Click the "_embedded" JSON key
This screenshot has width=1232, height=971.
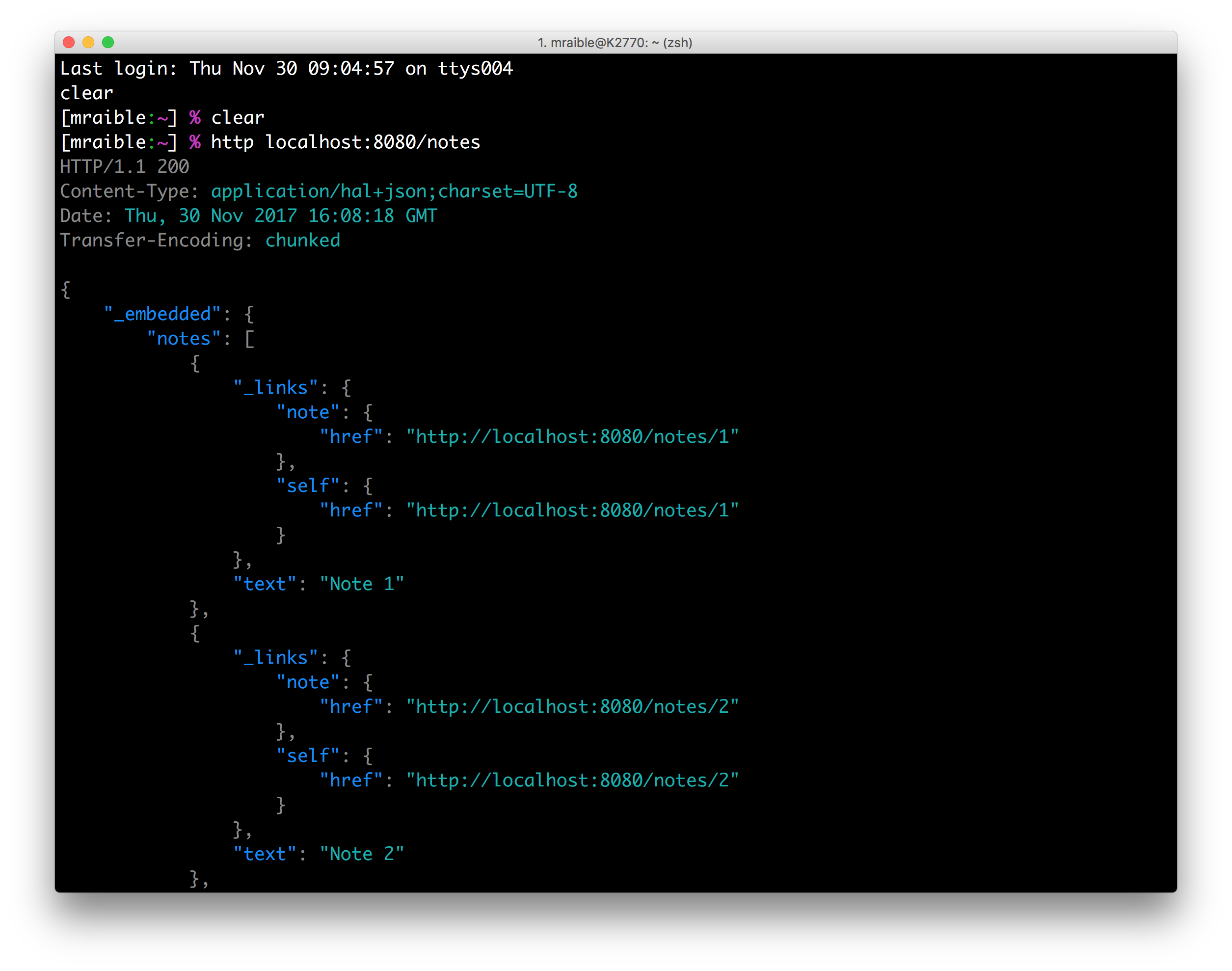(162, 314)
